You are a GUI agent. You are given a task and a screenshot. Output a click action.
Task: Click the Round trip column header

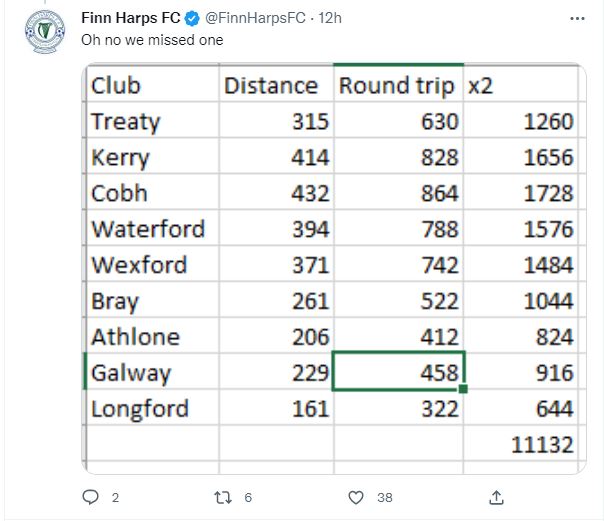(x=396, y=85)
